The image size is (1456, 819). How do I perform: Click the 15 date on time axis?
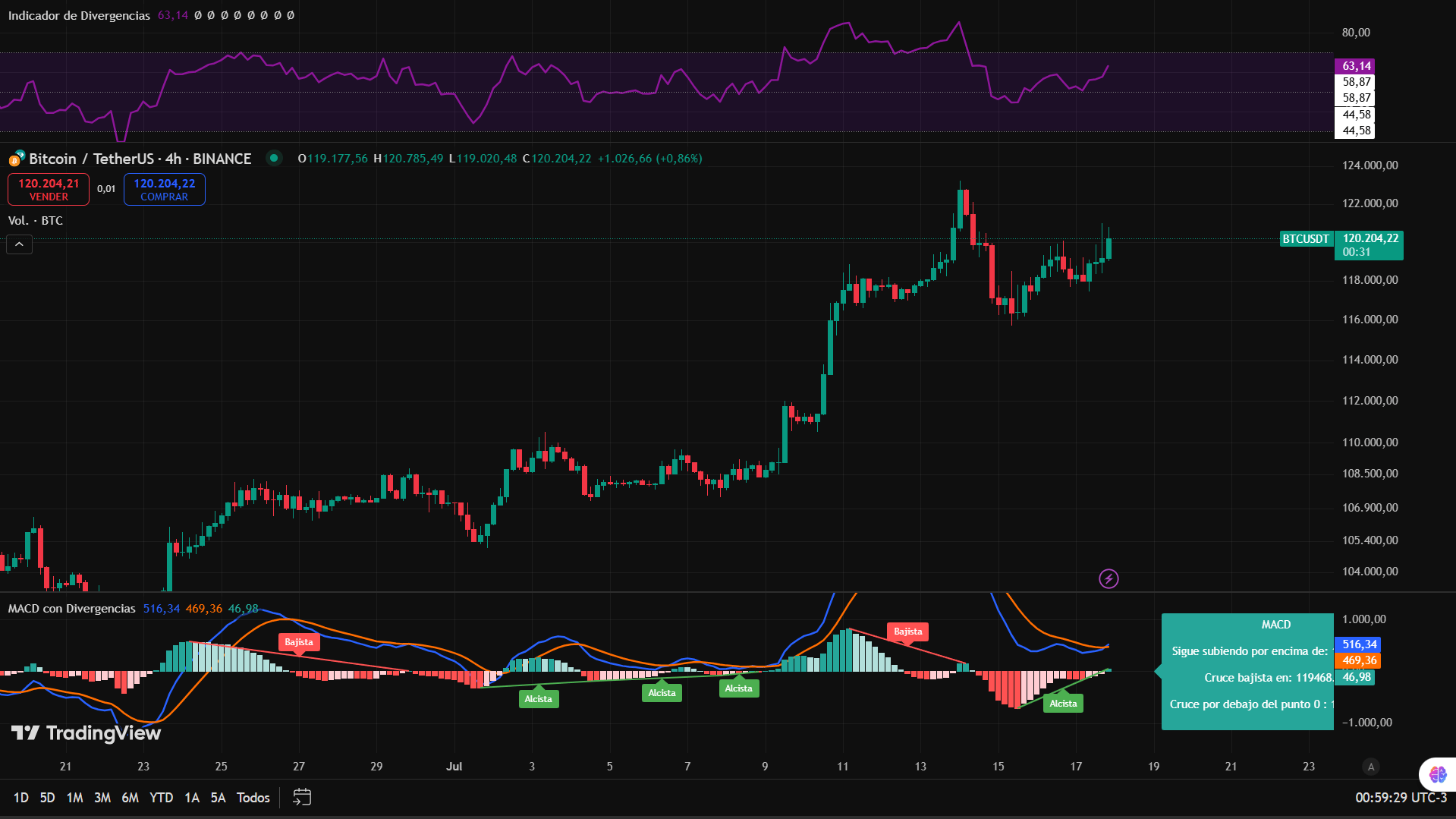pyautogui.click(x=998, y=767)
